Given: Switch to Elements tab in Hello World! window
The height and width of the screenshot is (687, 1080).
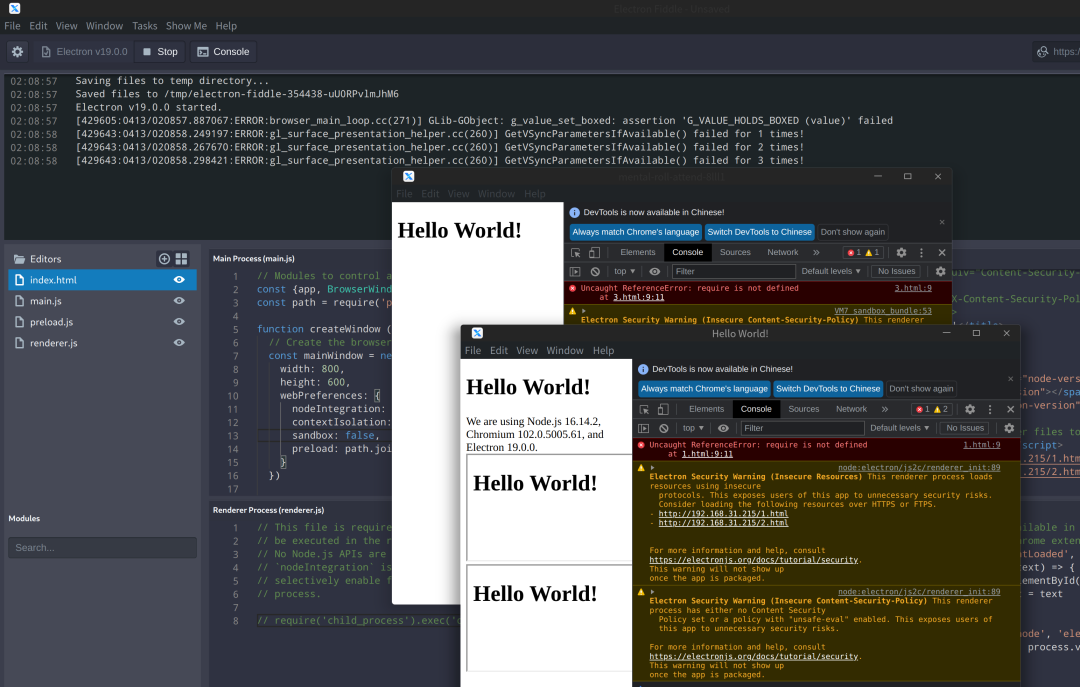Looking at the screenshot, I should [x=707, y=409].
